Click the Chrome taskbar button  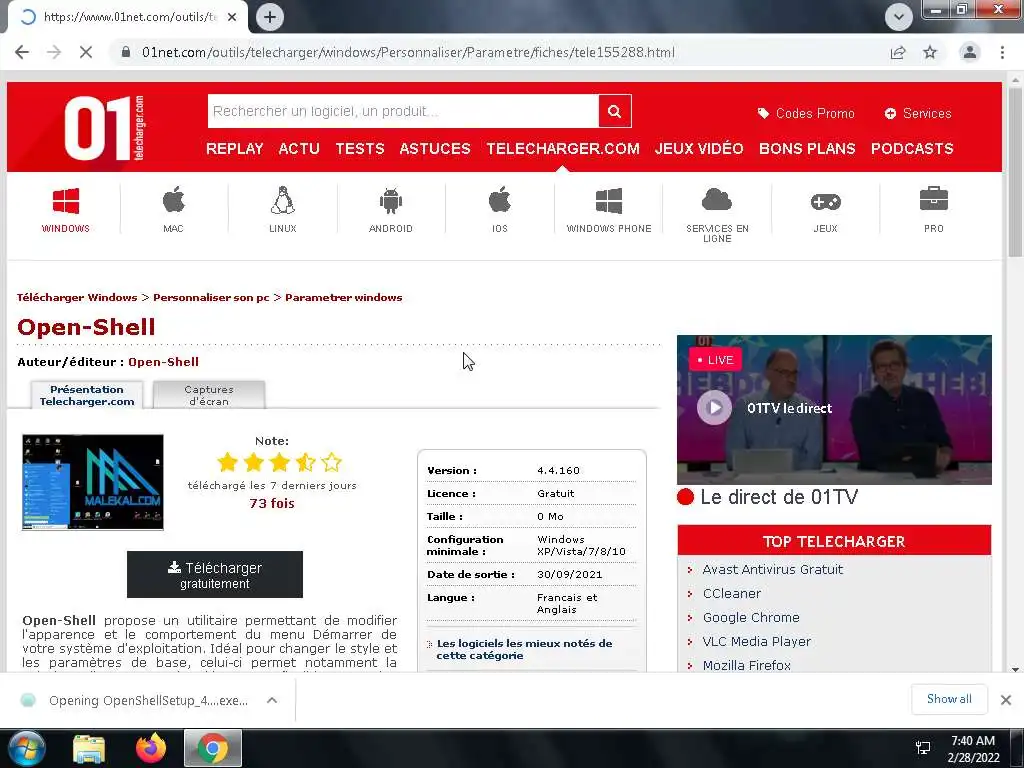(213, 748)
